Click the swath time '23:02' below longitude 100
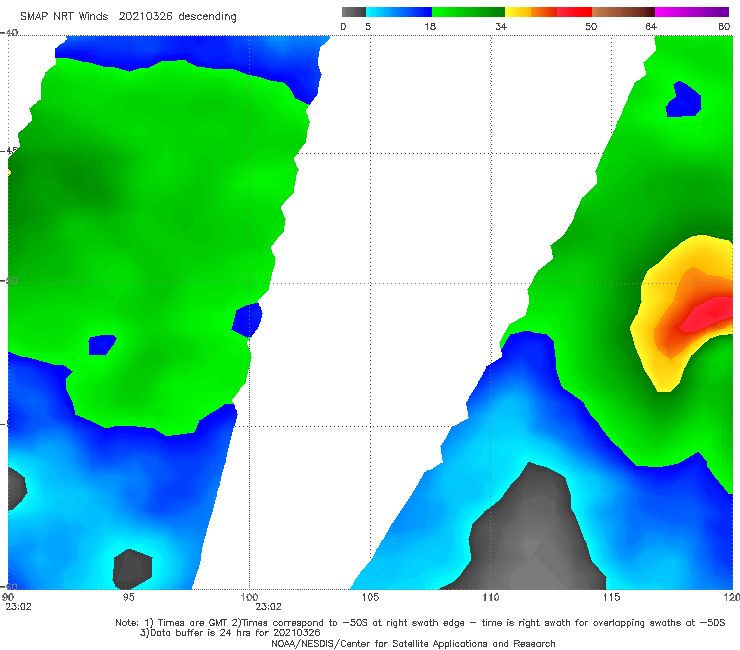 pos(269,607)
